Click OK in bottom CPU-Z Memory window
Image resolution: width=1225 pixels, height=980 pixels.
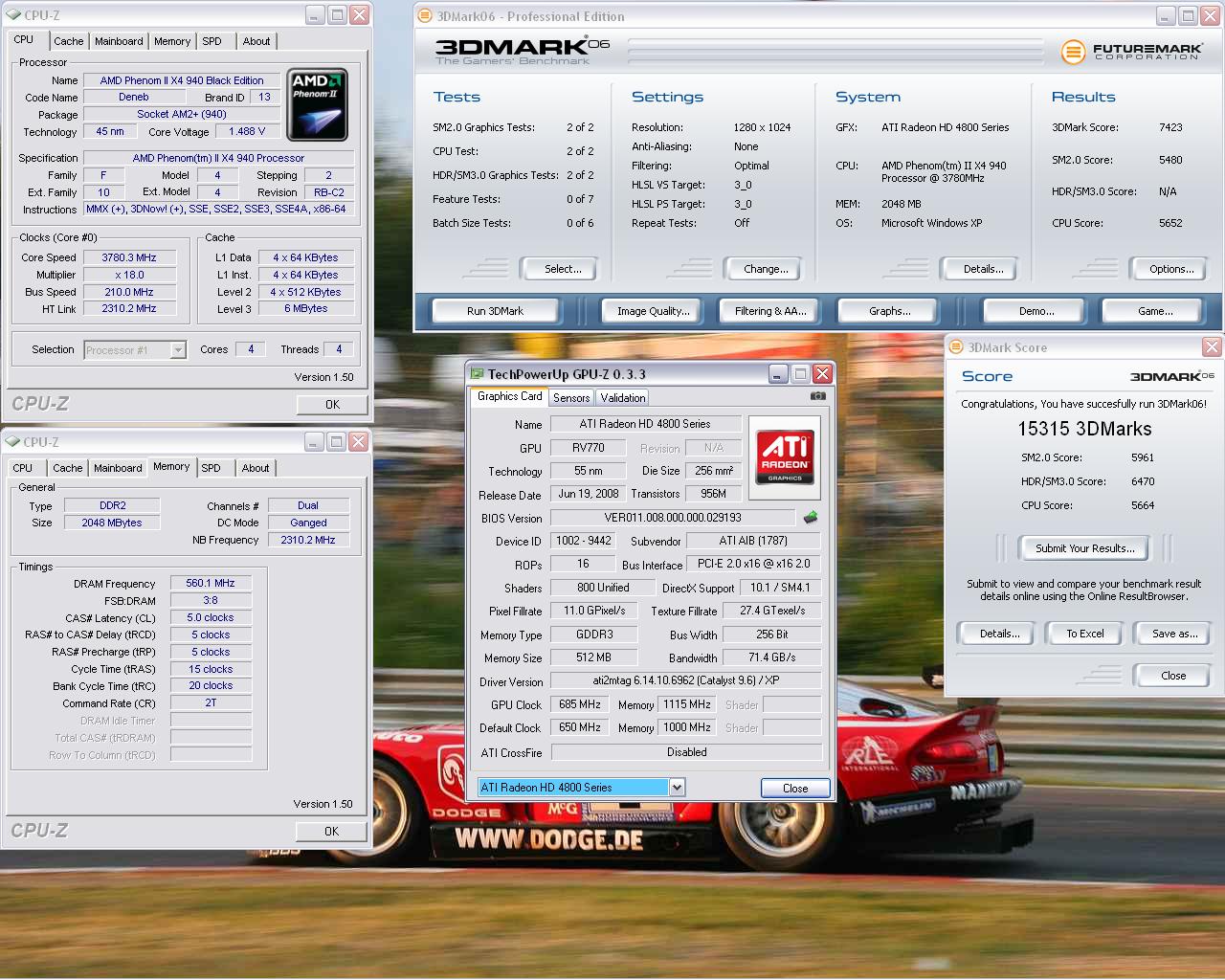pyautogui.click(x=331, y=832)
